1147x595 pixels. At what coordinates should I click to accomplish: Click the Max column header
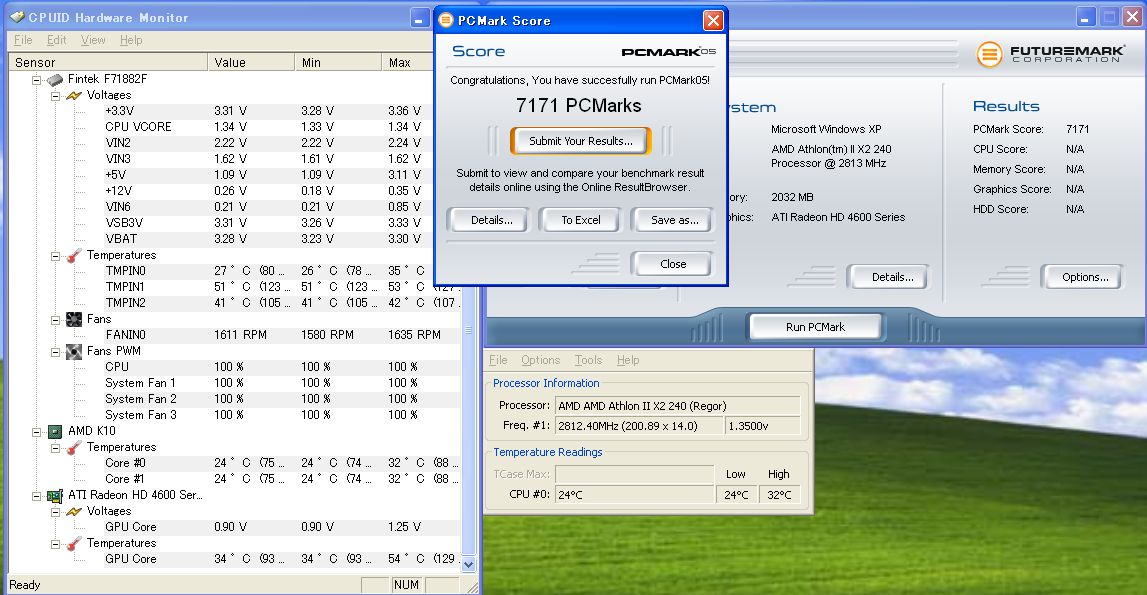407,63
